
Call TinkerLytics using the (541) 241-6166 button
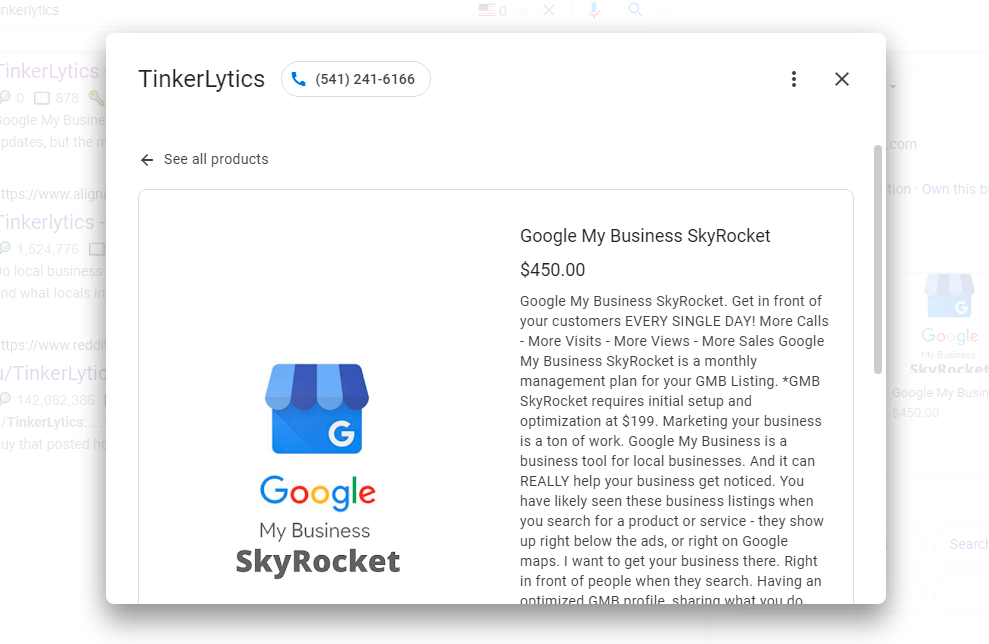(355, 78)
